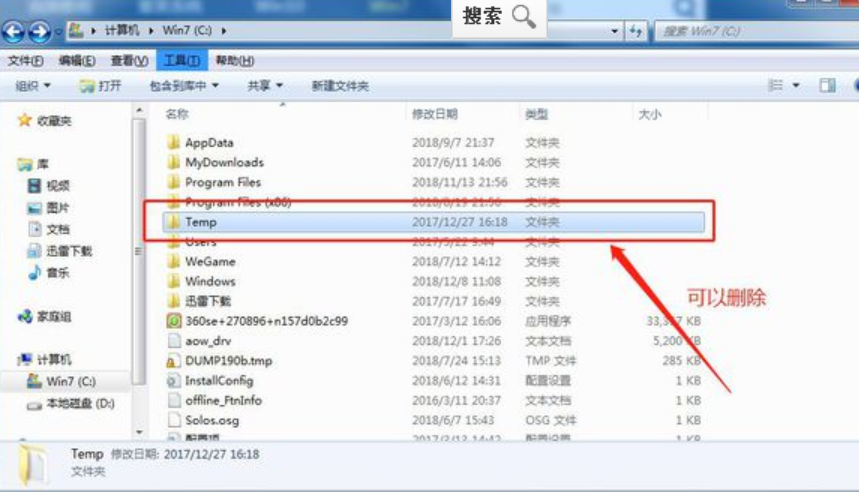The image size is (859, 492).
Task: Select the WeGame folder icon
Action: click(x=174, y=261)
